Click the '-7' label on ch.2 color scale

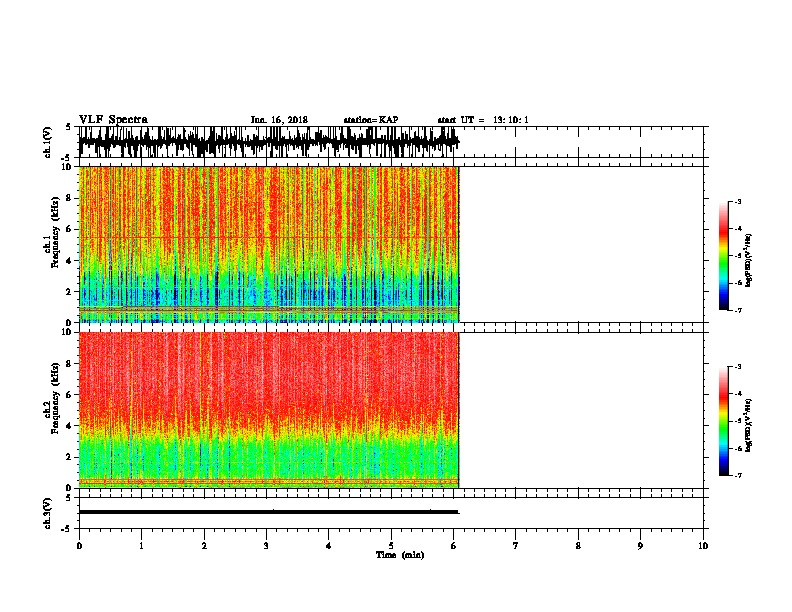point(737,476)
